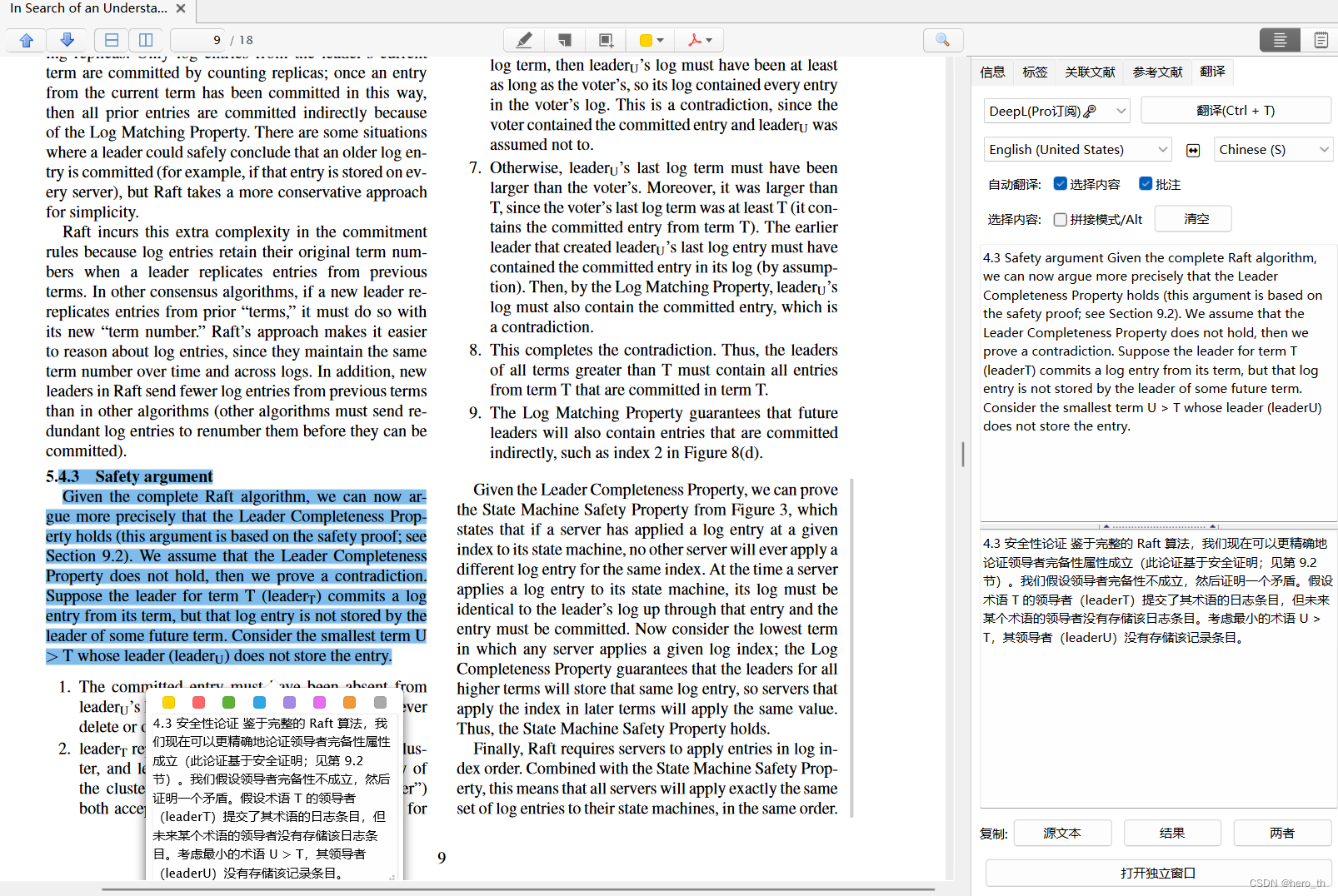Open the 信息 tab
Image resolution: width=1338 pixels, height=896 pixels.
[x=992, y=72]
